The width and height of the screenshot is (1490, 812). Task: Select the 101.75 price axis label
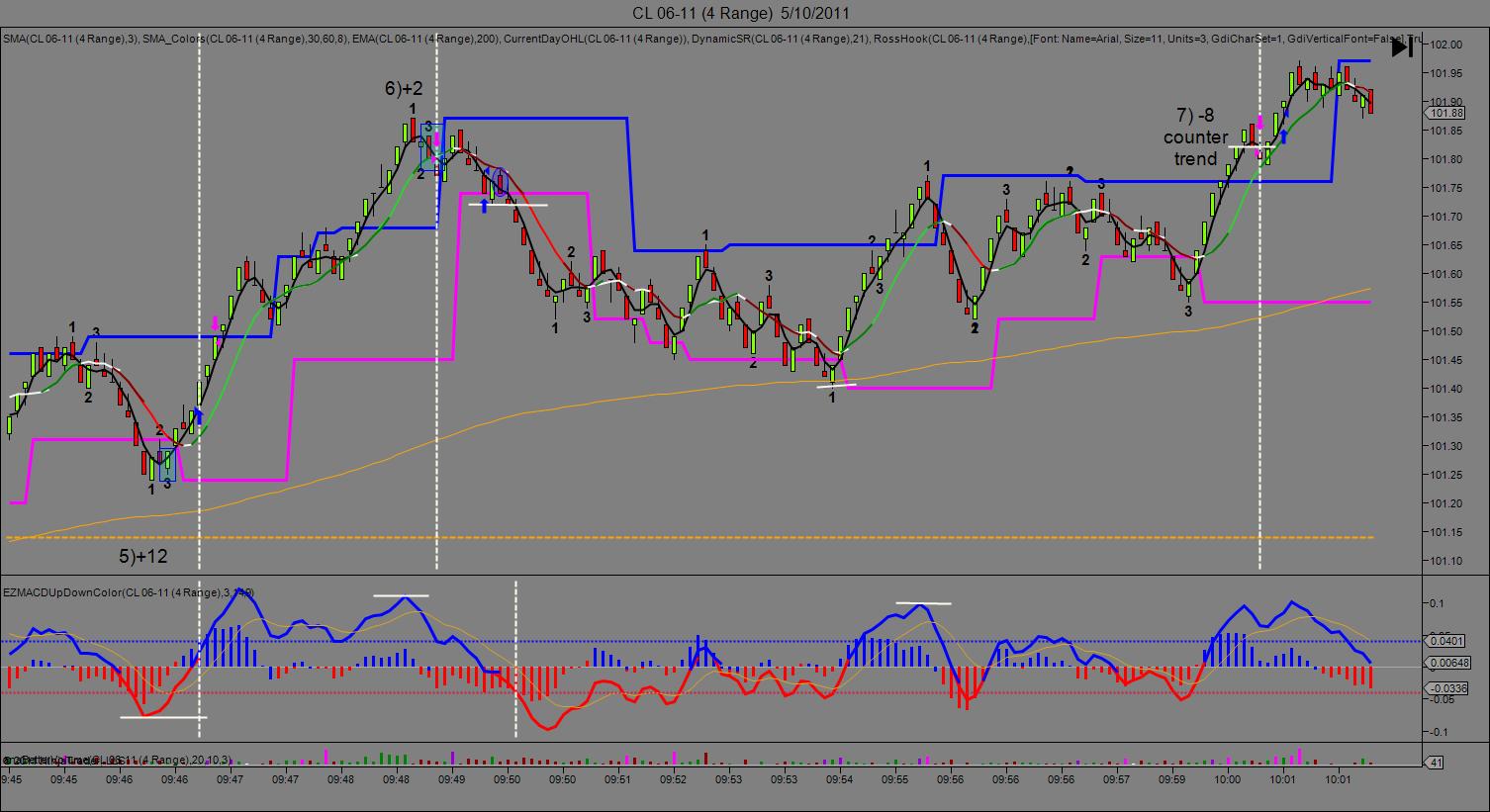(x=1446, y=188)
